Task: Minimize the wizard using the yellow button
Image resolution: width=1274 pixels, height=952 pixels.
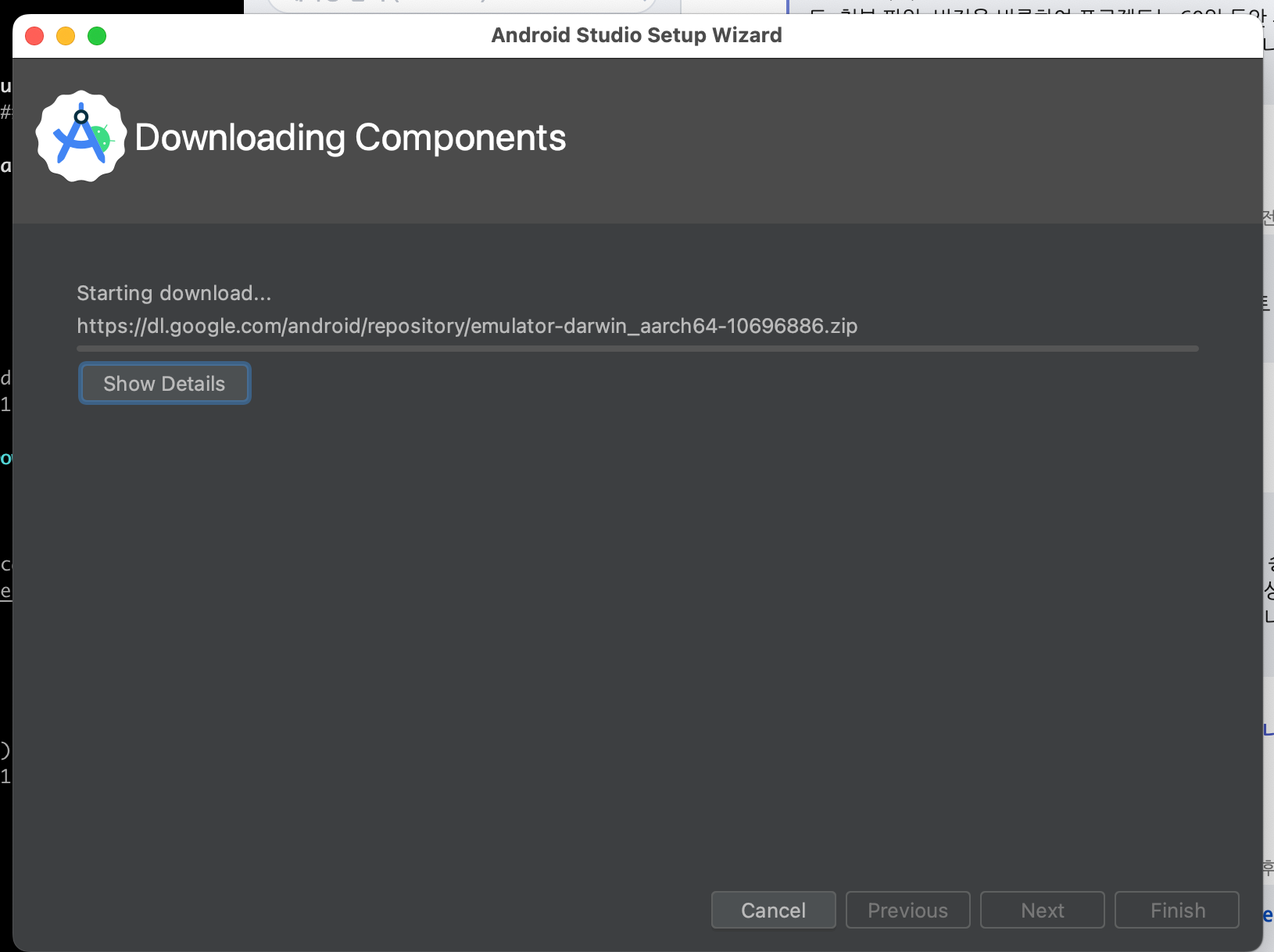Action: [x=66, y=36]
